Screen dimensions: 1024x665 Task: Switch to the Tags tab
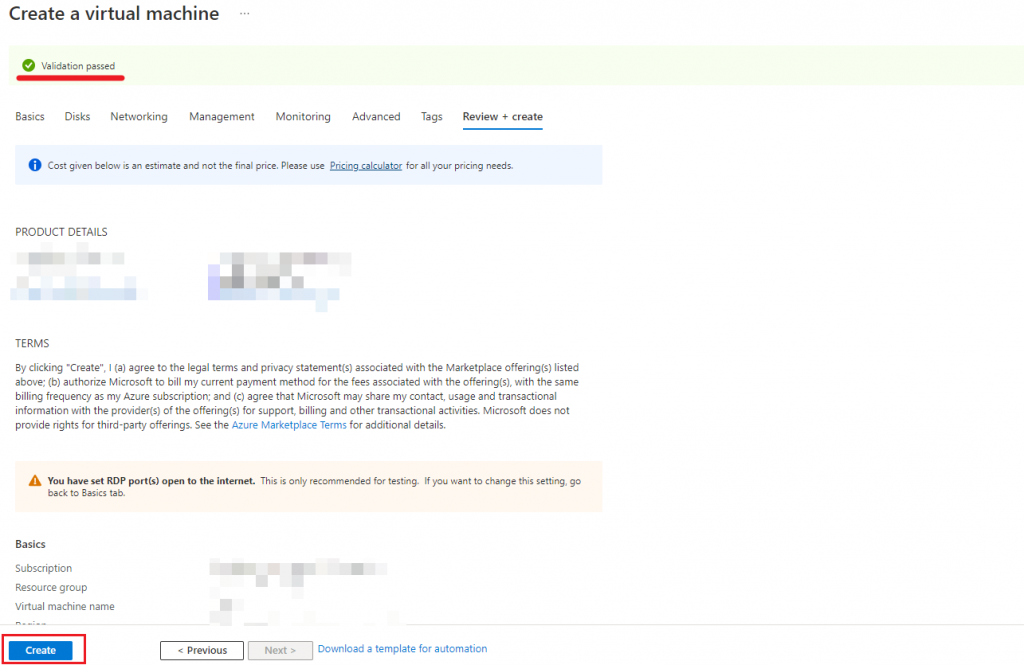point(432,116)
